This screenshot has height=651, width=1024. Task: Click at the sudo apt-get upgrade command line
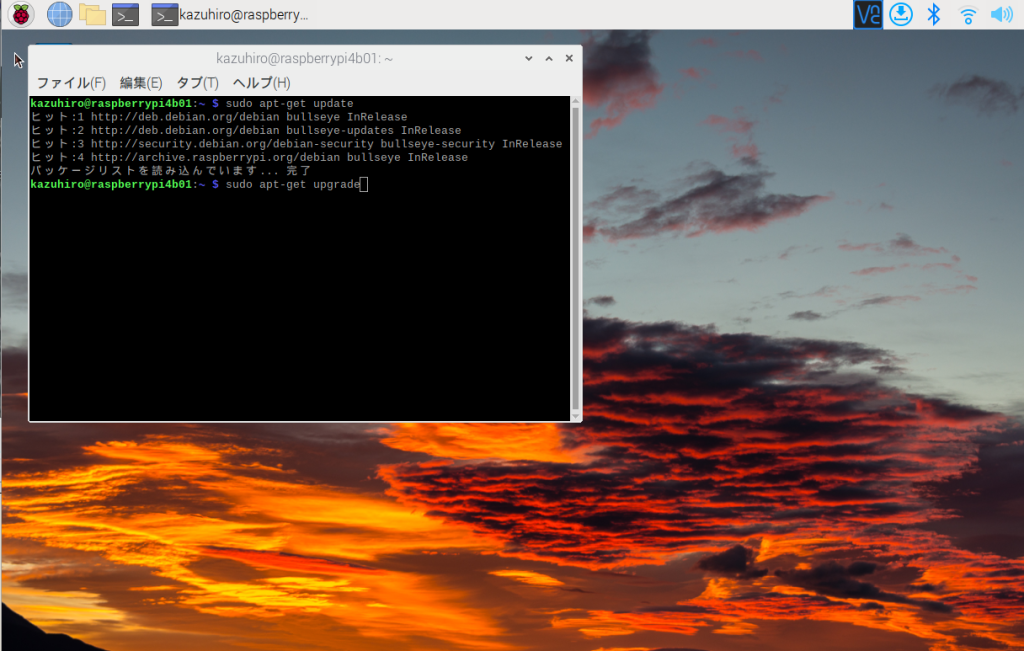[292, 185]
